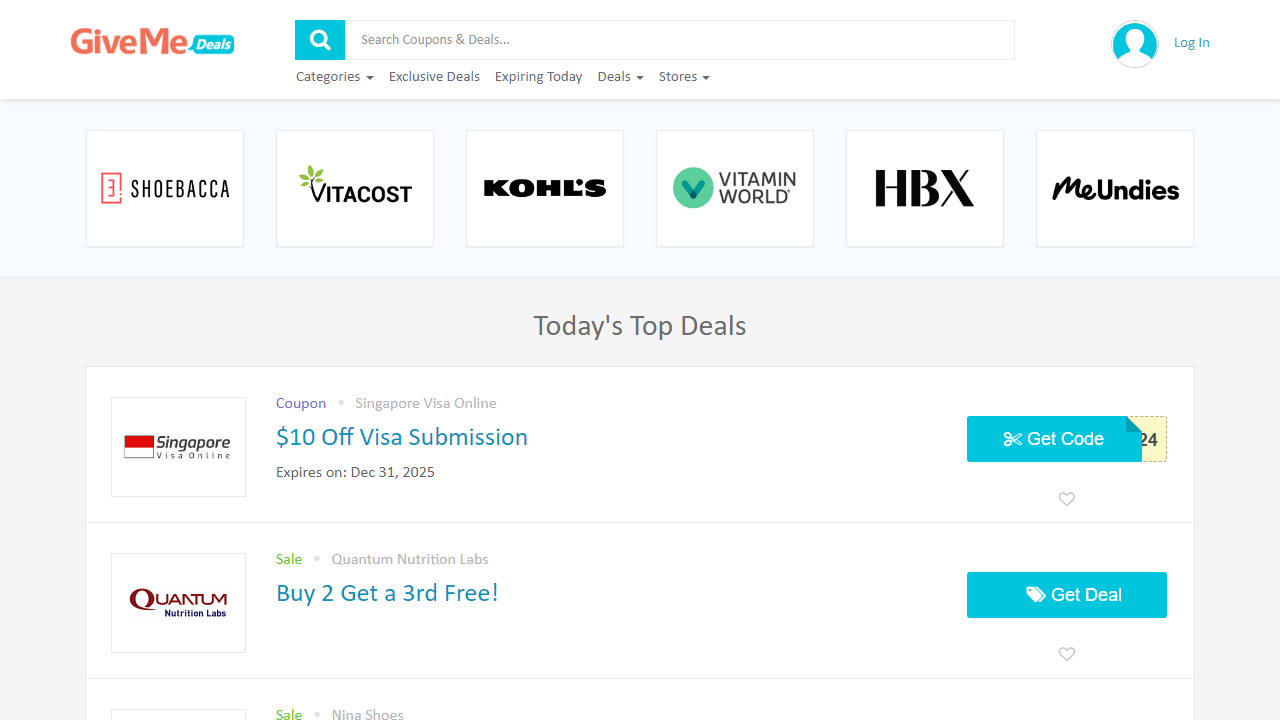Expand the Deals dropdown menu

pyautogui.click(x=620, y=77)
